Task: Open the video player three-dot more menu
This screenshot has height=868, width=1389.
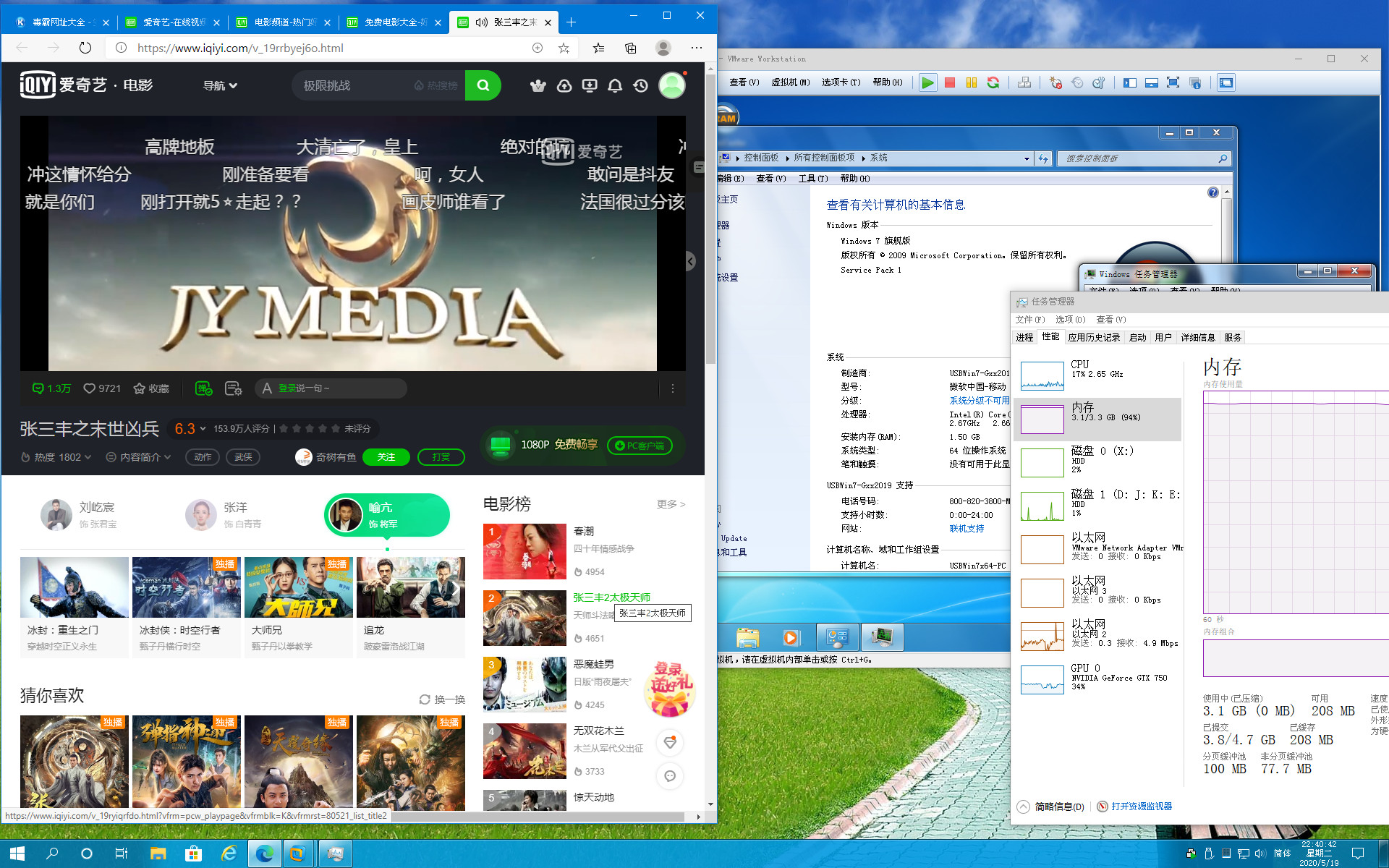Action: pos(673,388)
